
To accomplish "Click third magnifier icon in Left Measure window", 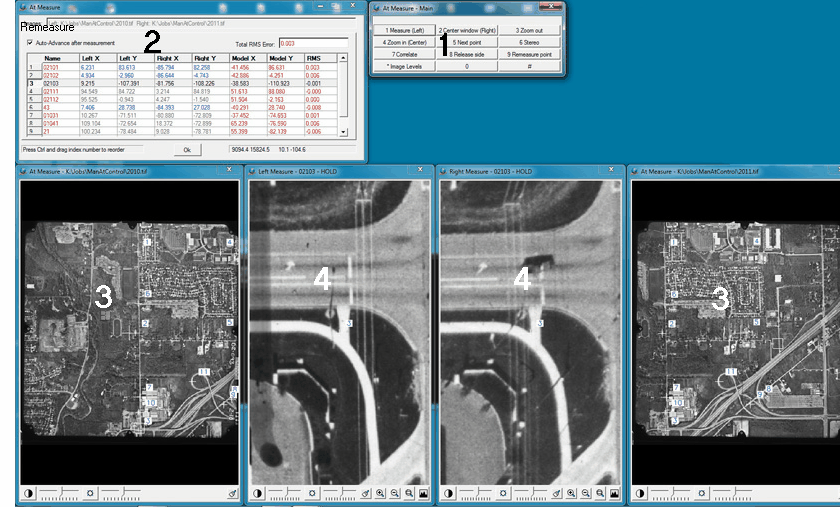I will (409, 493).
